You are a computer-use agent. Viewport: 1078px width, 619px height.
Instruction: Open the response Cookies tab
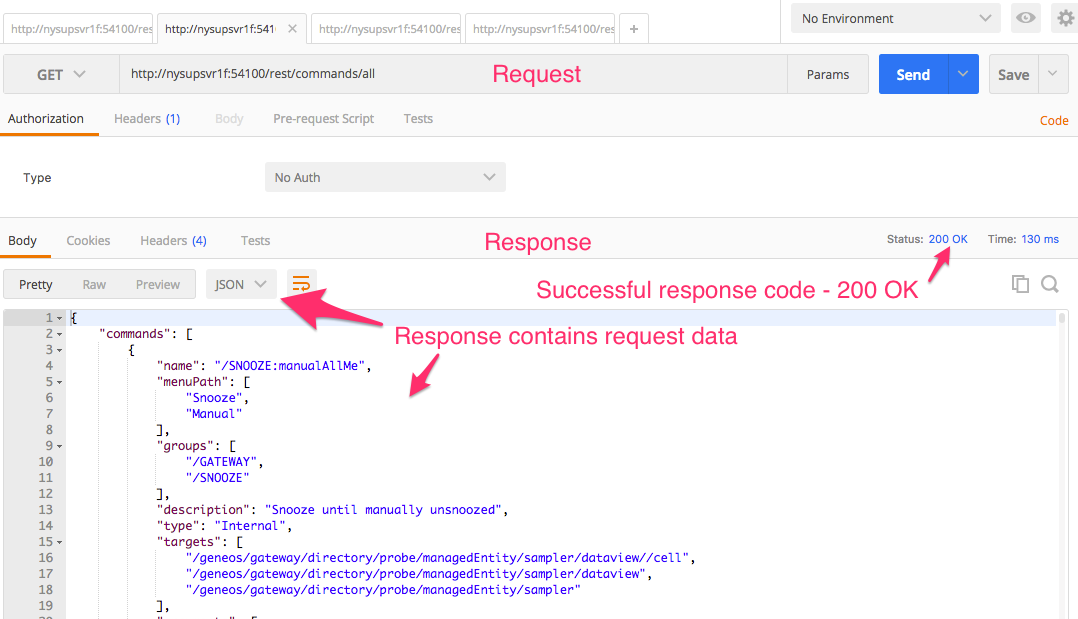pyautogui.click(x=88, y=240)
